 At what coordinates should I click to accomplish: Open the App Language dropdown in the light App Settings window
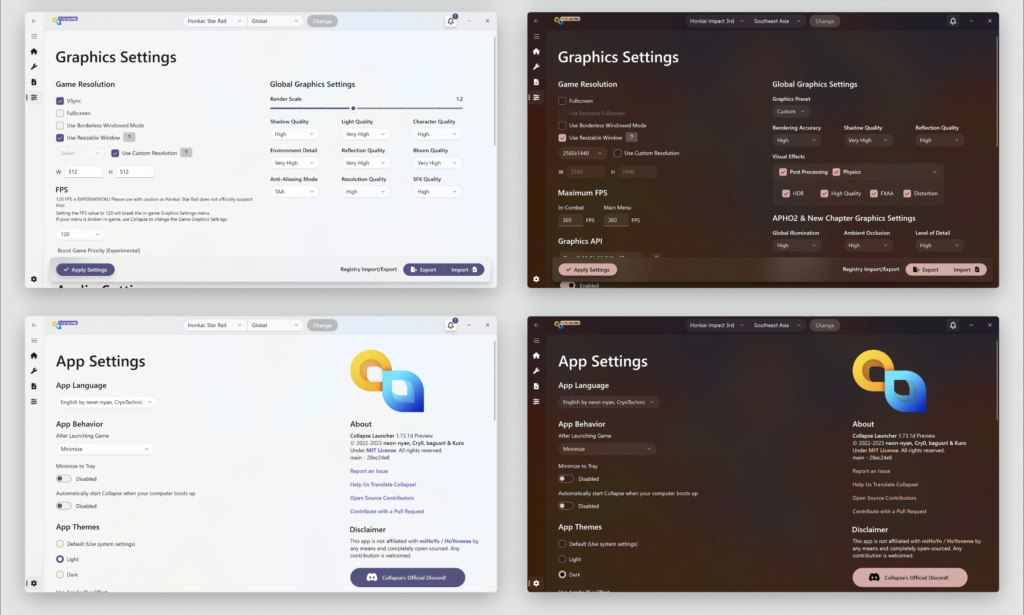(x=106, y=402)
